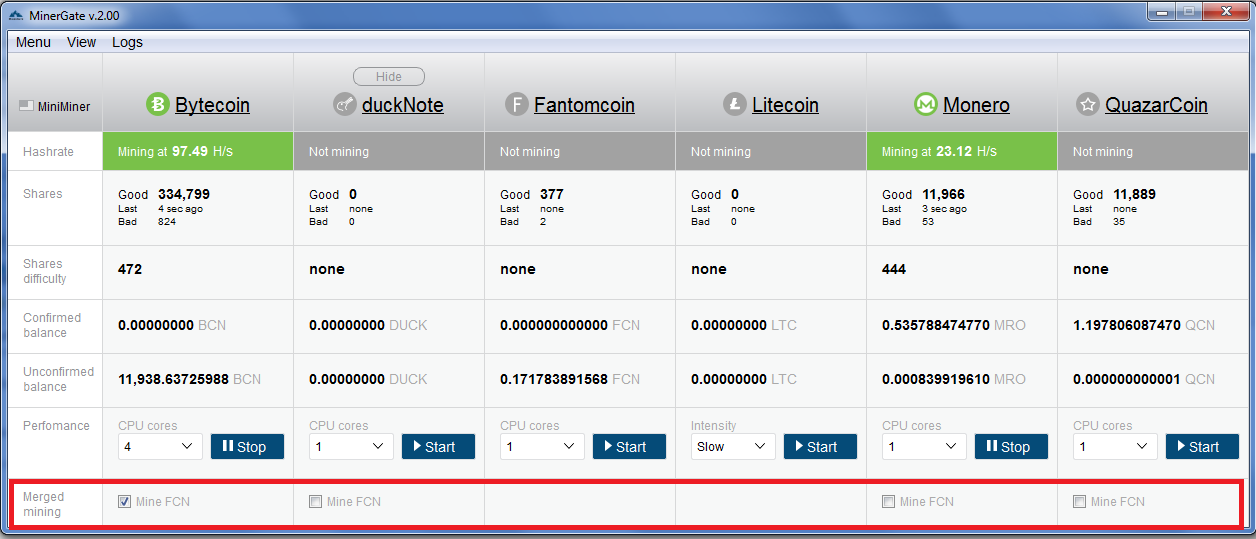Expand Fantomcoin CPU cores dropdown
Screen dimensions: 1256x539
(x=542, y=447)
